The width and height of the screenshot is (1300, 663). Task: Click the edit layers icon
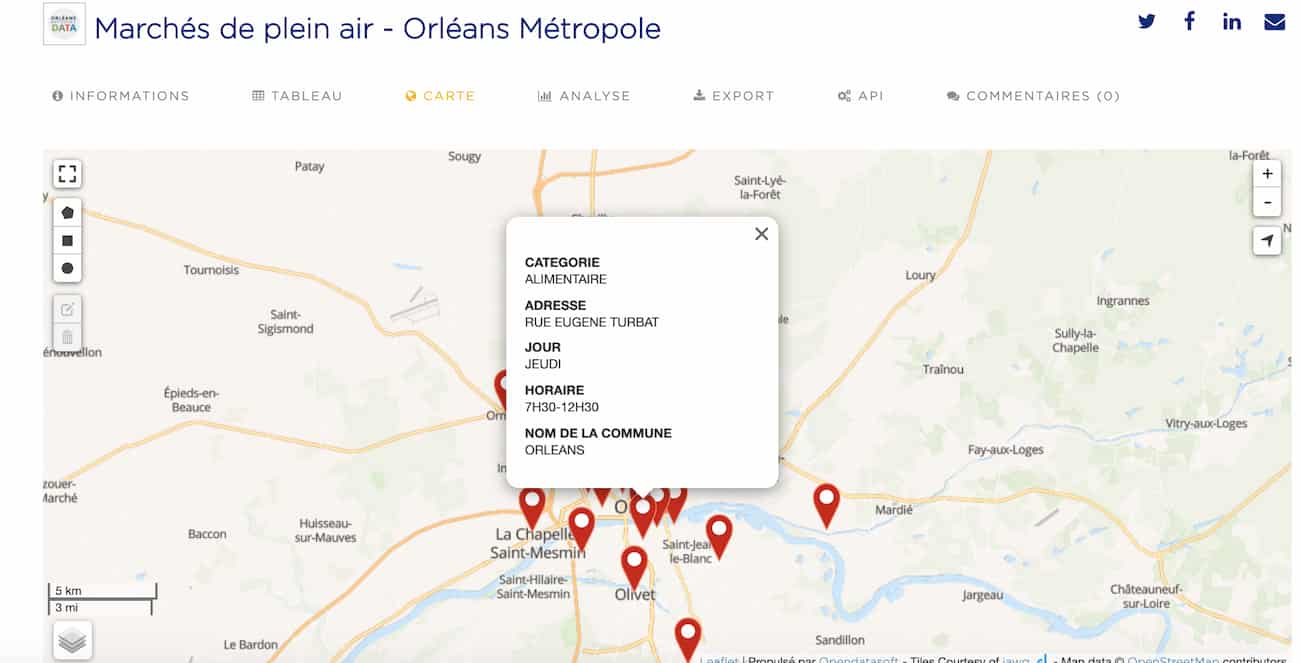click(x=67, y=309)
